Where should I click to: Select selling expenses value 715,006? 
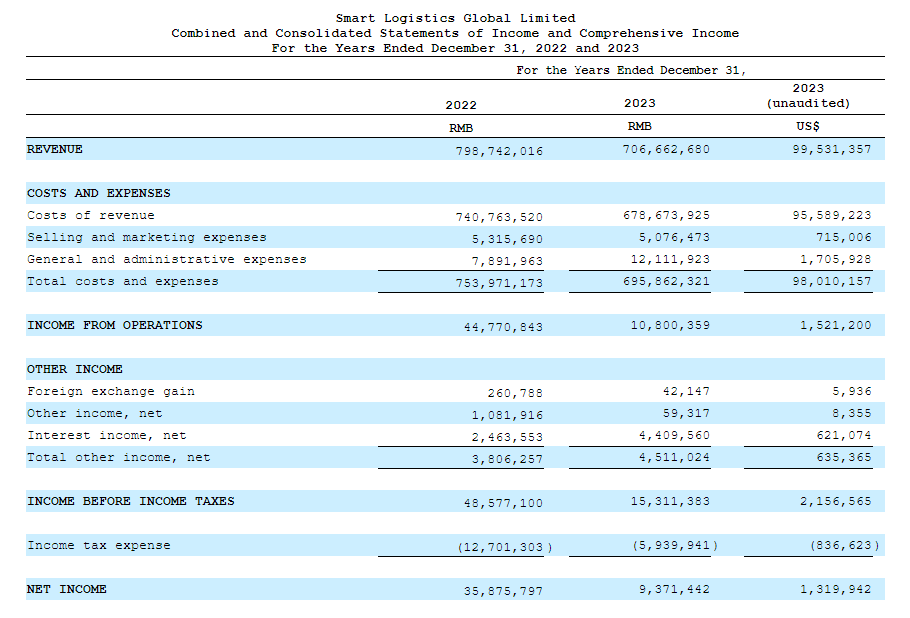[x=844, y=237]
